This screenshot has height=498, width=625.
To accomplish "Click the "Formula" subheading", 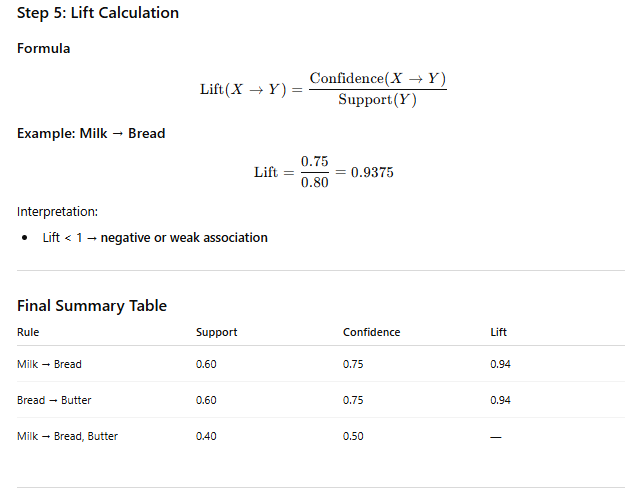I will [44, 48].
